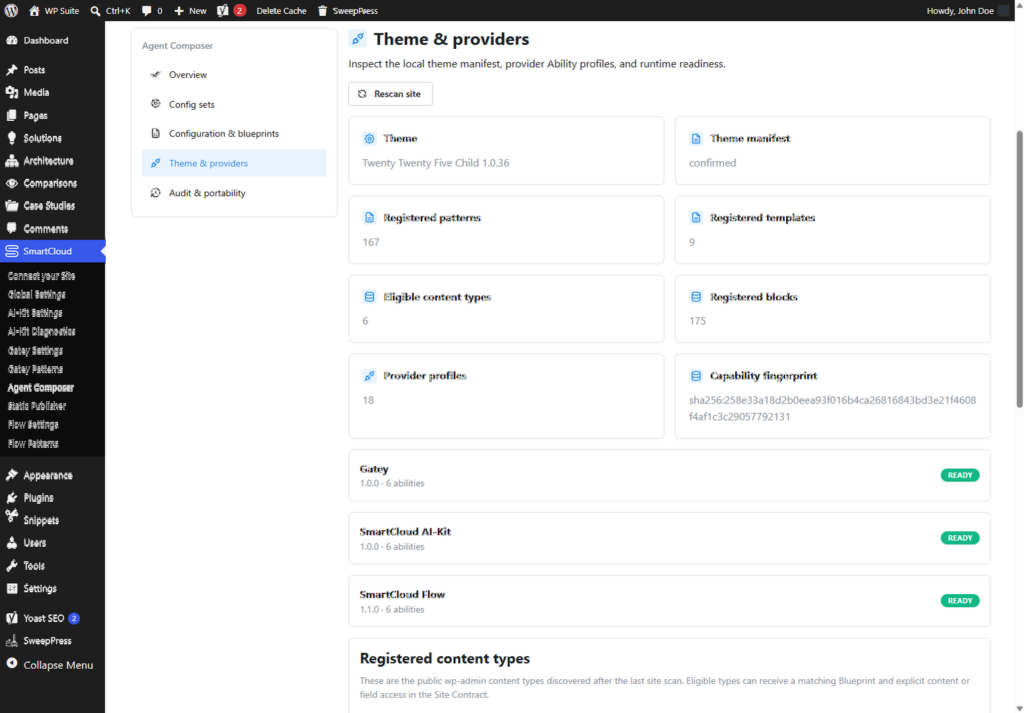This screenshot has width=1024, height=713.
Task: Open Settings menu item
Action: [52, 588]
